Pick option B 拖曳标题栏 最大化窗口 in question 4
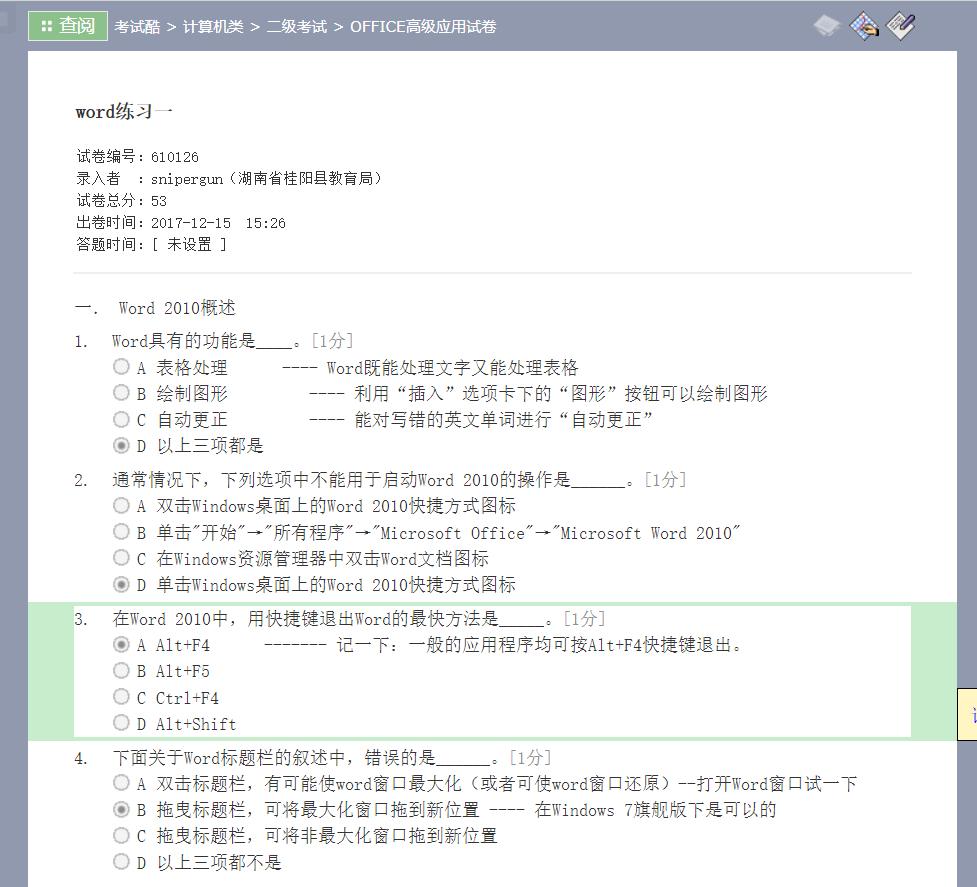The width and height of the screenshot is (977, 887). (x=121, y=809)
